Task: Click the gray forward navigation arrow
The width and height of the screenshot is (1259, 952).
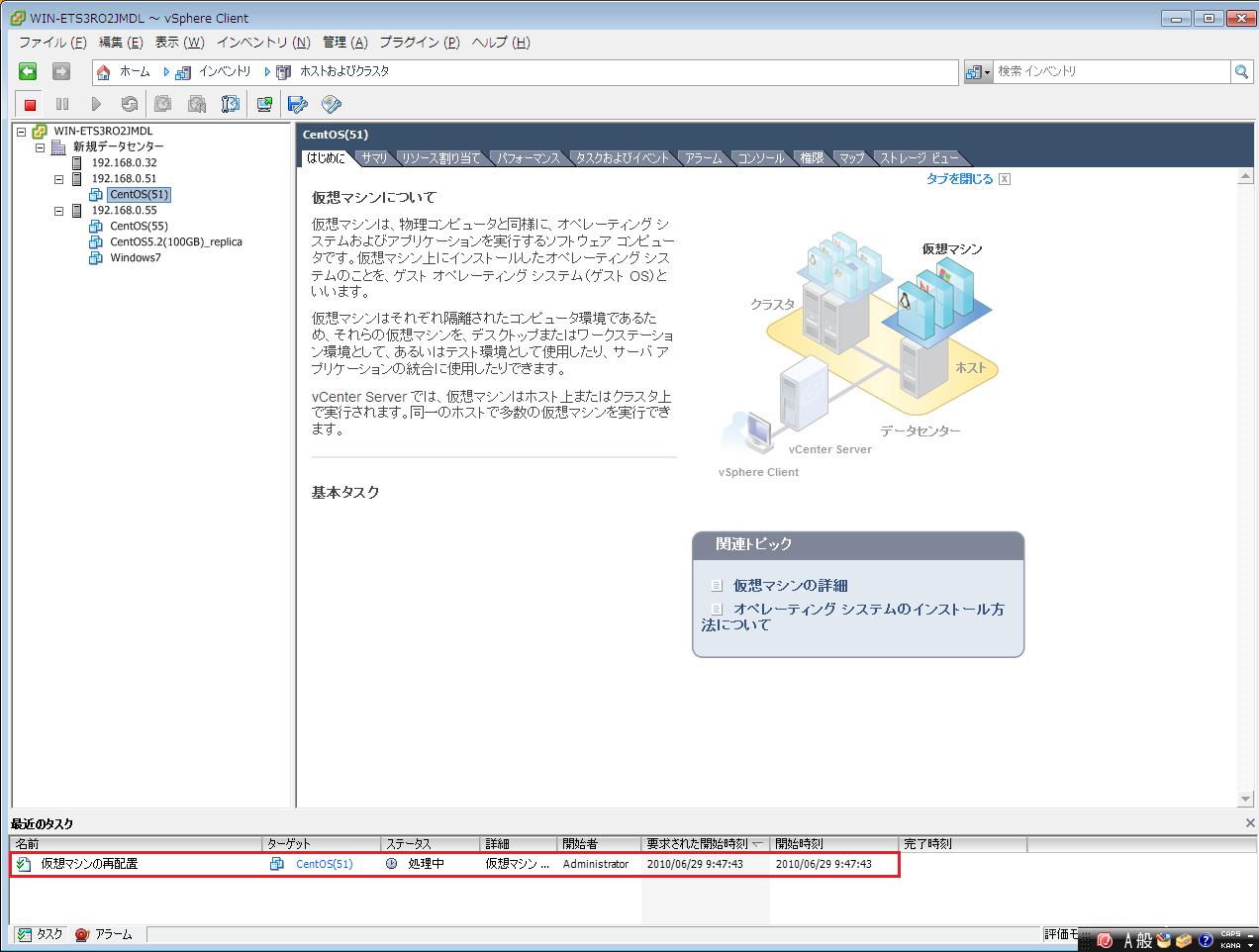Action: pyautogui.click(x=61, y=71)
